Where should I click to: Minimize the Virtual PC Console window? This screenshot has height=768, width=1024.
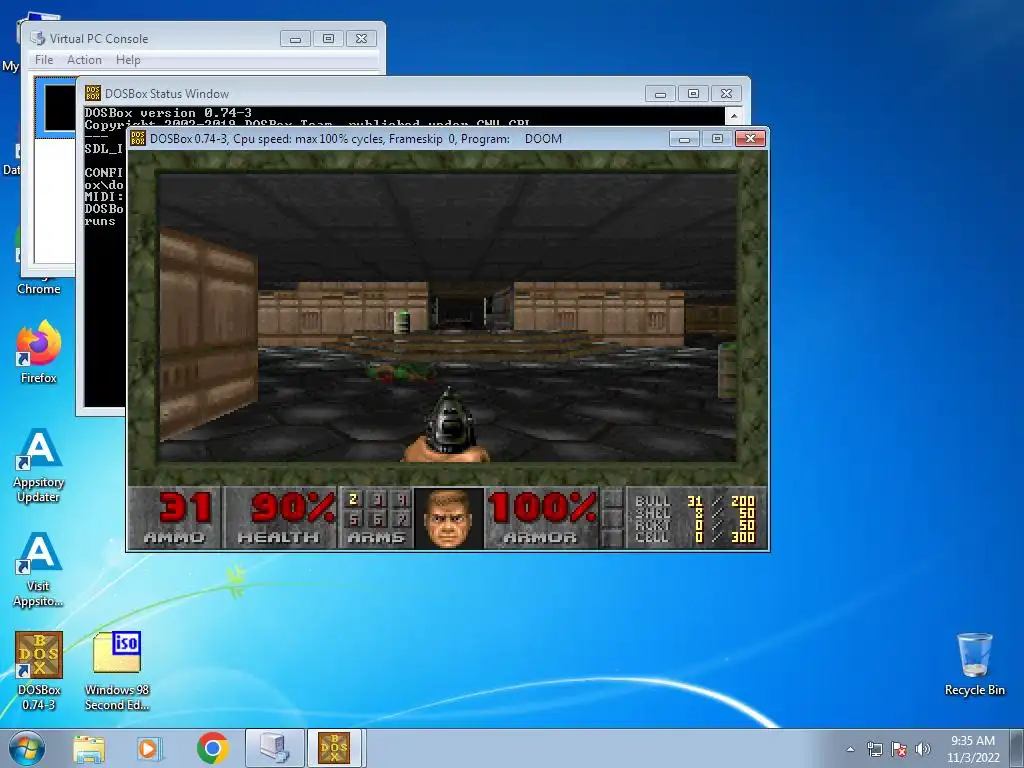(295, 39)
